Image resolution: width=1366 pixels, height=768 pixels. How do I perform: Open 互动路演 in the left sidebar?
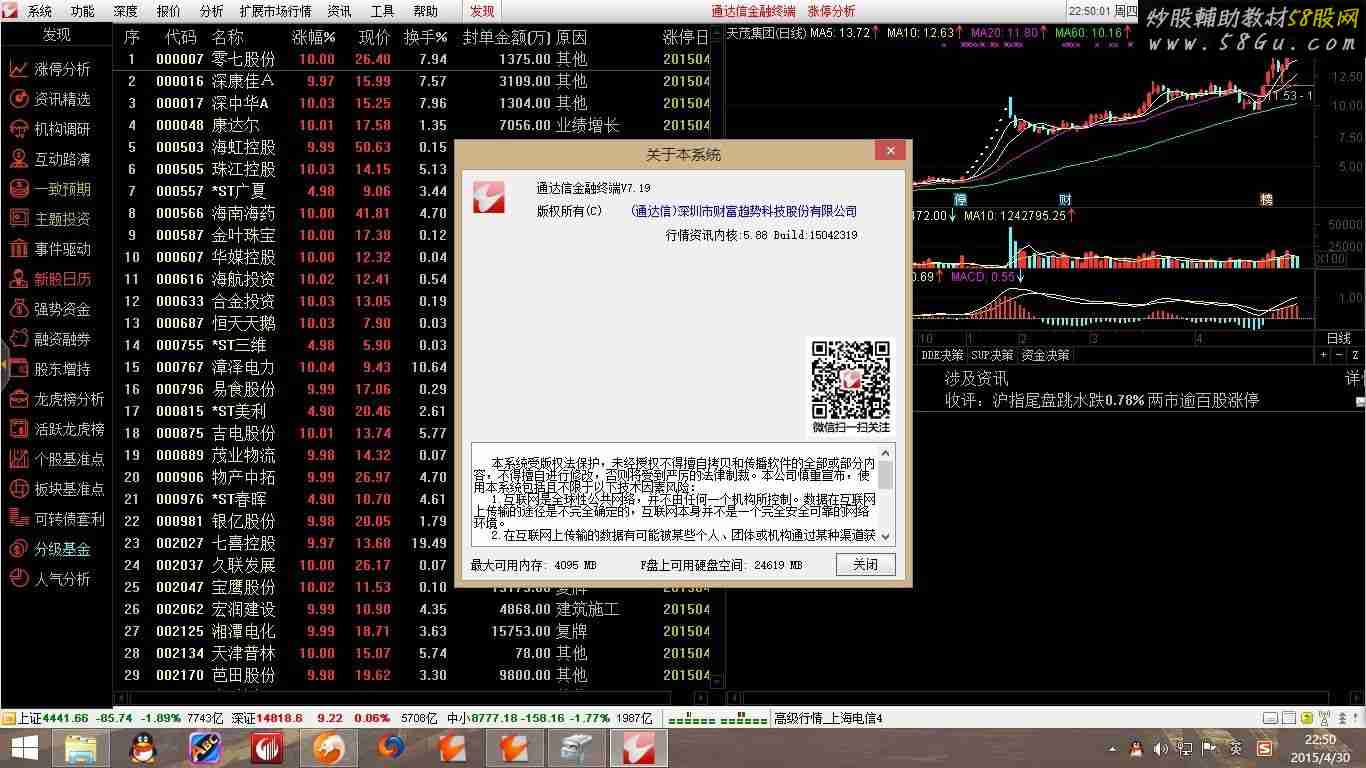point(62,159)
